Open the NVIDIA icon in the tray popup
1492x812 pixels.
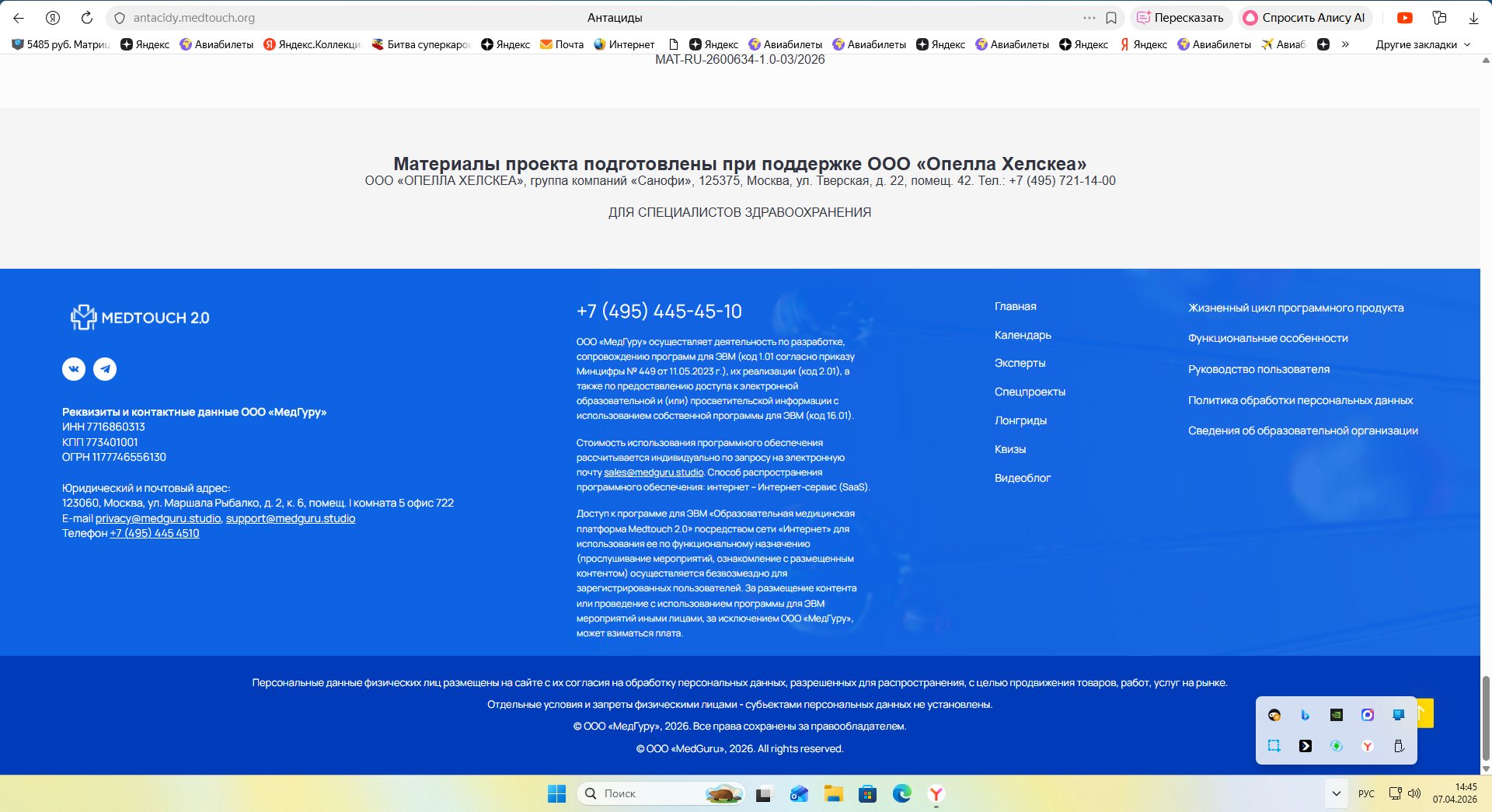coord(1337,715)
